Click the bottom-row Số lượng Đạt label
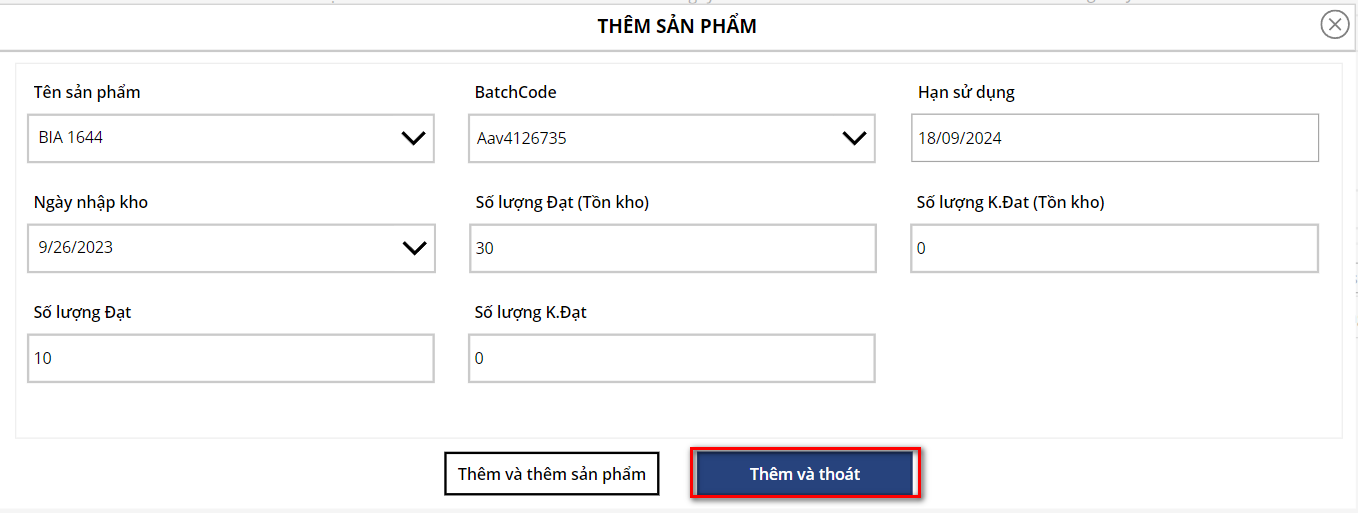1358x513 pixels. tap(83, 312)
